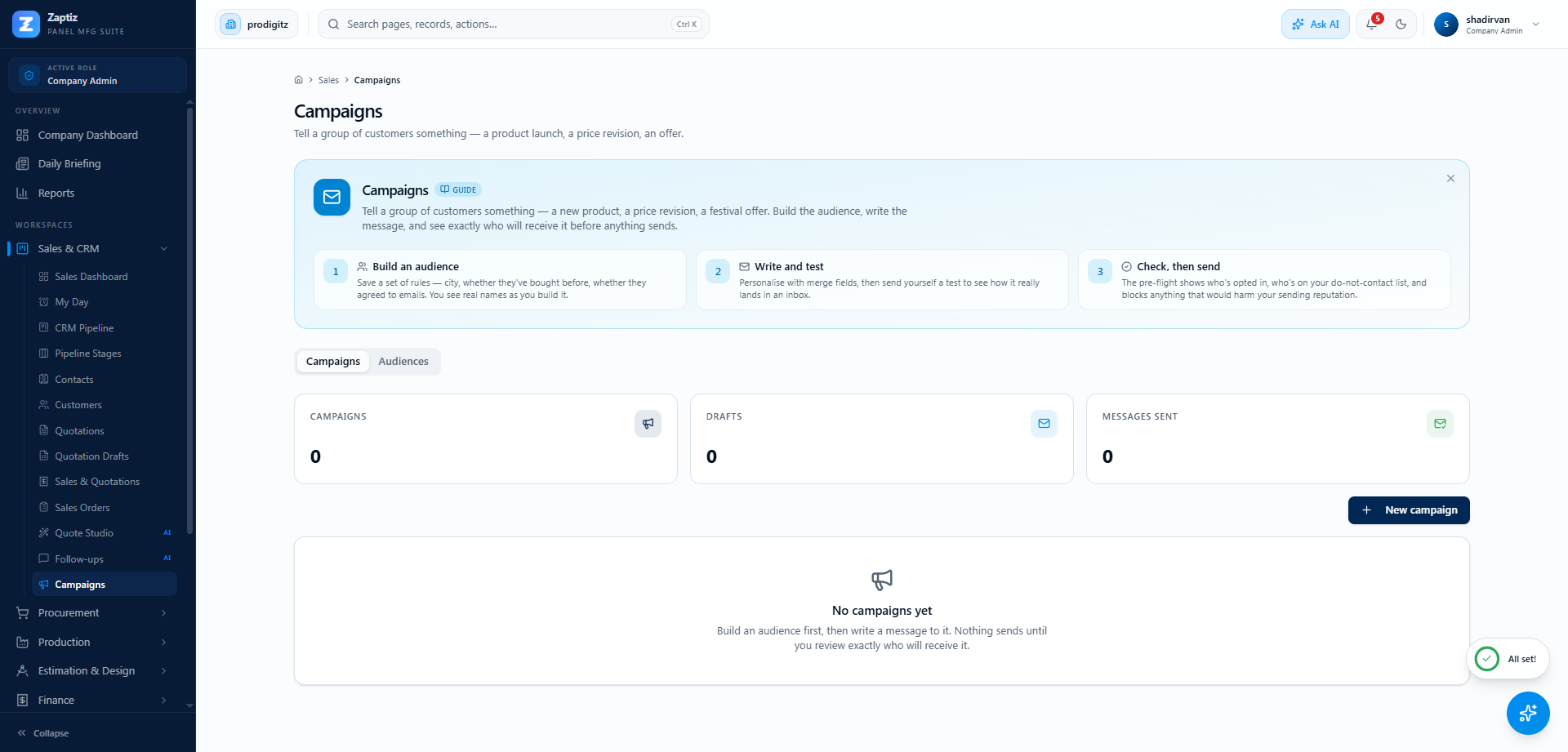
Task: Click the prodigitz company switcher
Action: [x=256, y=24]
